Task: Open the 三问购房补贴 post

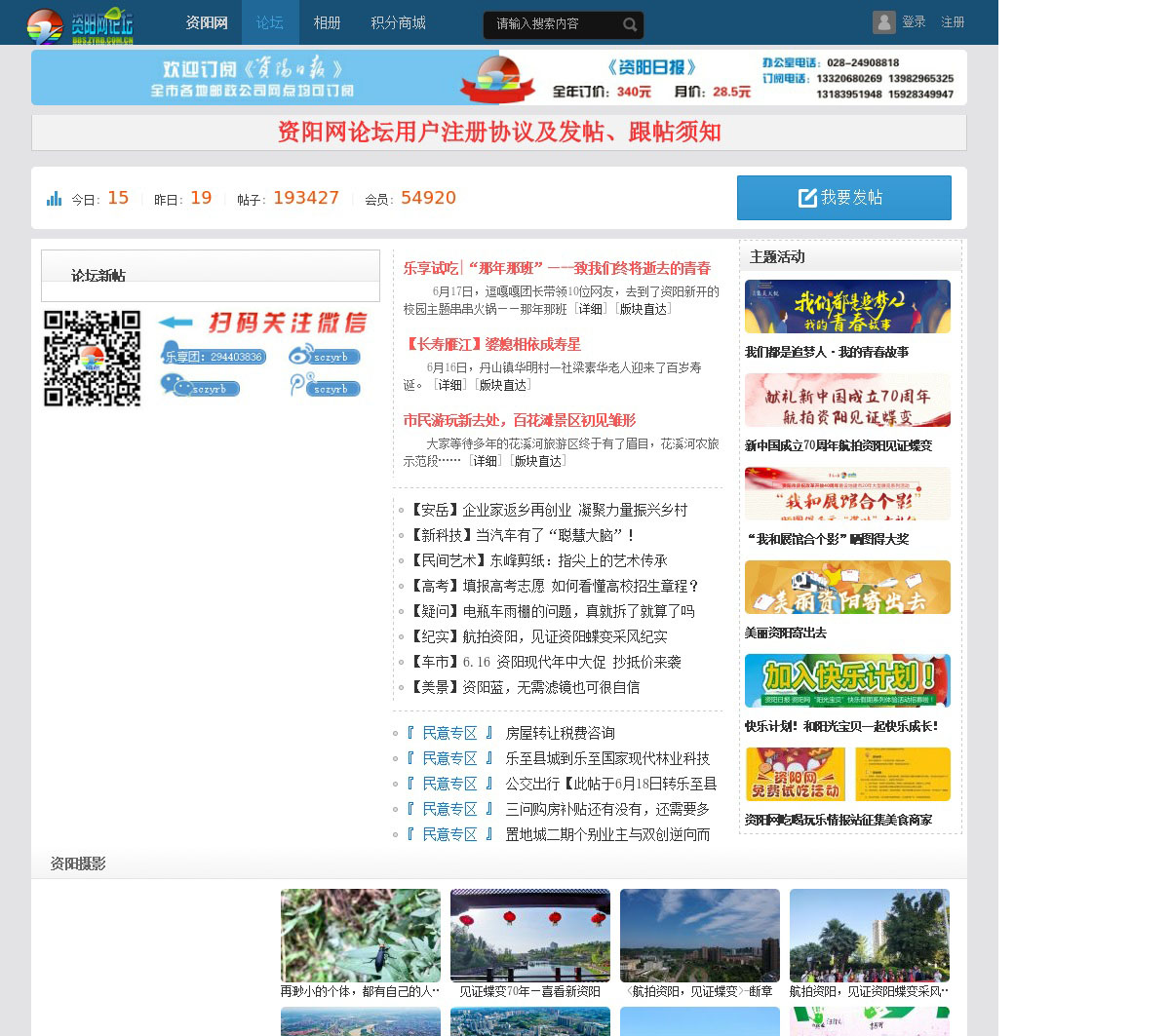Action: click(607, 809)
